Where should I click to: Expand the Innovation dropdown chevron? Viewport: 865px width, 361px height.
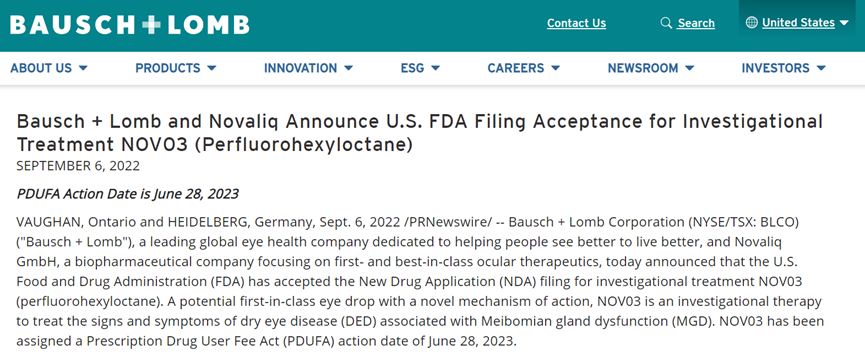[x=348, y=68]
